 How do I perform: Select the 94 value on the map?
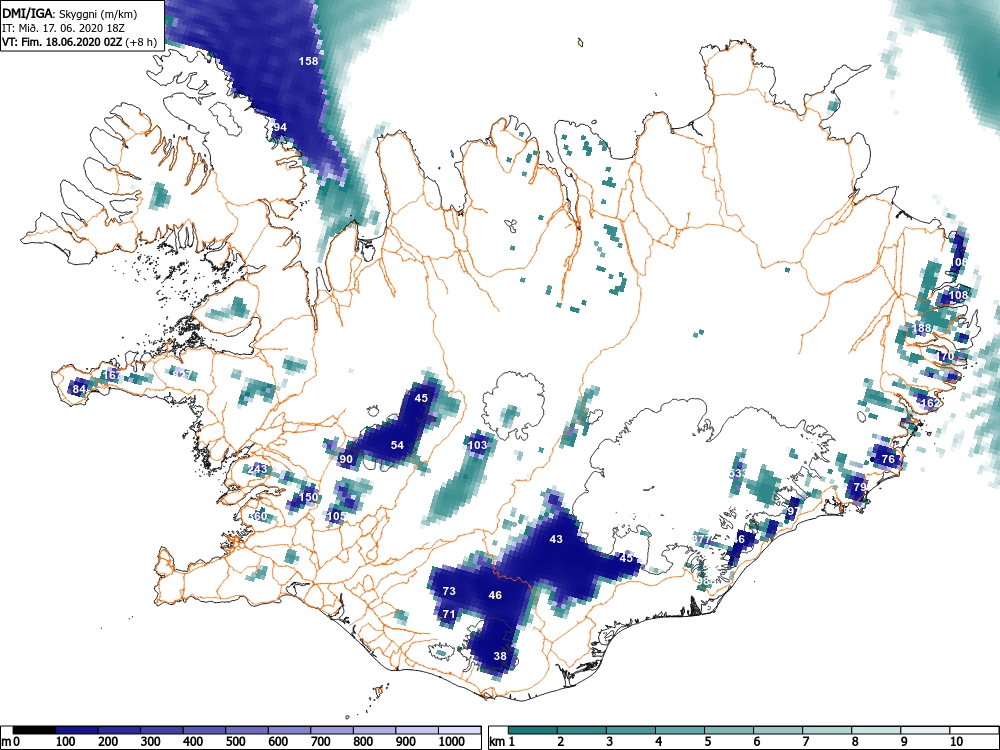279,127
